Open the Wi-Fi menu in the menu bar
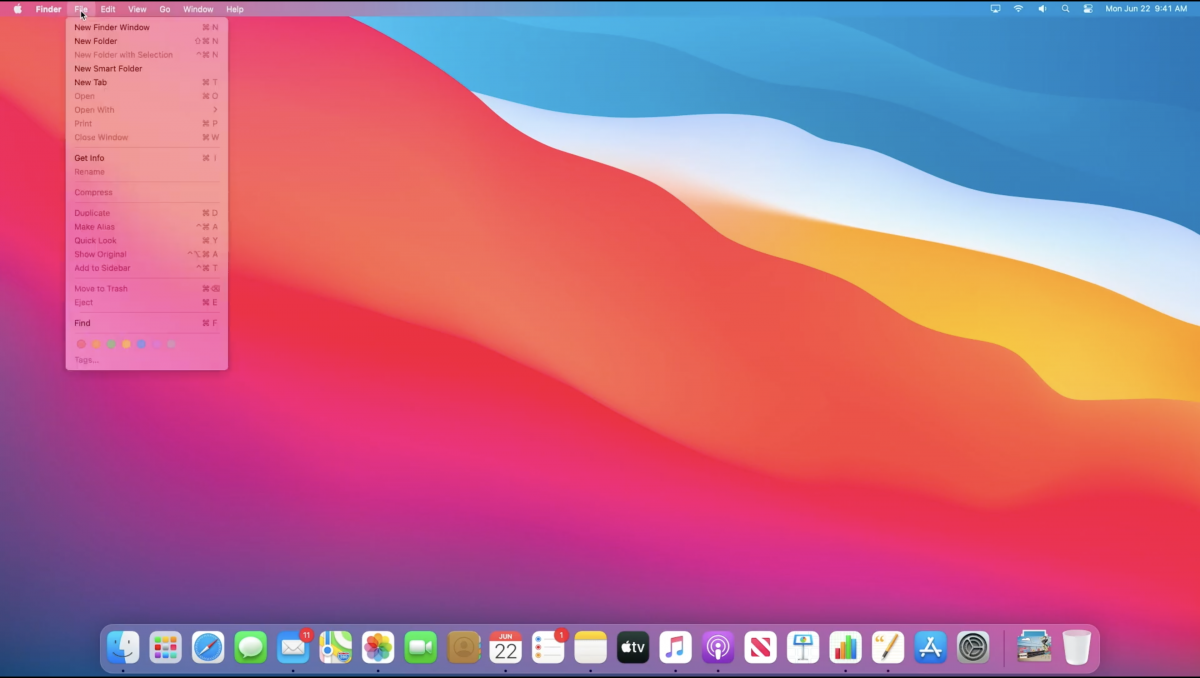Screen dimensions: 1200x678 click(x=1018, y=9)
